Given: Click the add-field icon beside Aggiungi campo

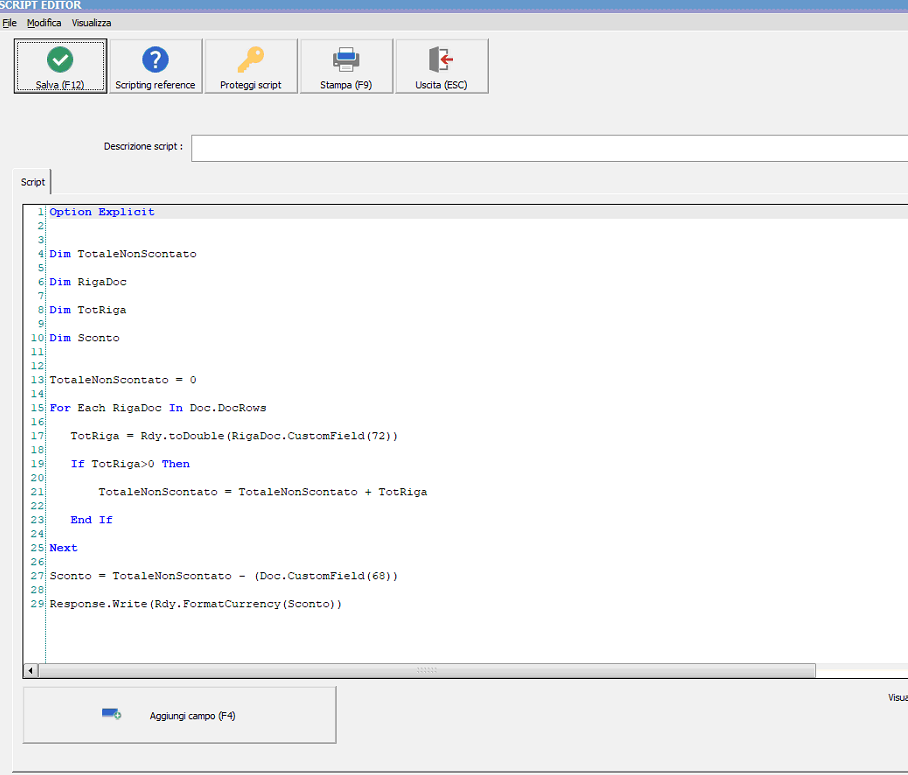Looking at the screenshot, I should click(111, 714).
